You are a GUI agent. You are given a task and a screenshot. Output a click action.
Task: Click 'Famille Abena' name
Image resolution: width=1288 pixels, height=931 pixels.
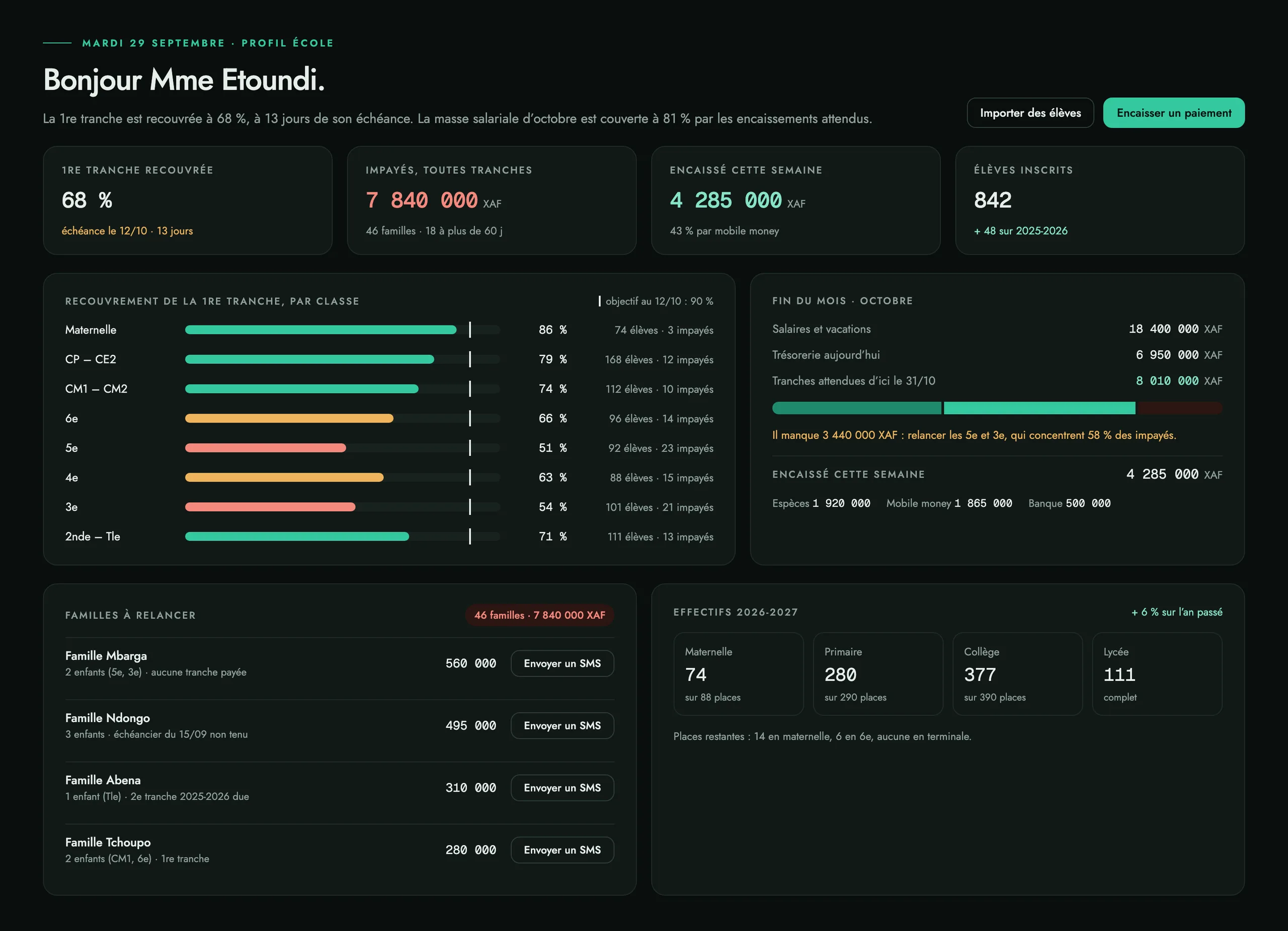pyautogui.click(x=103, y=780)
